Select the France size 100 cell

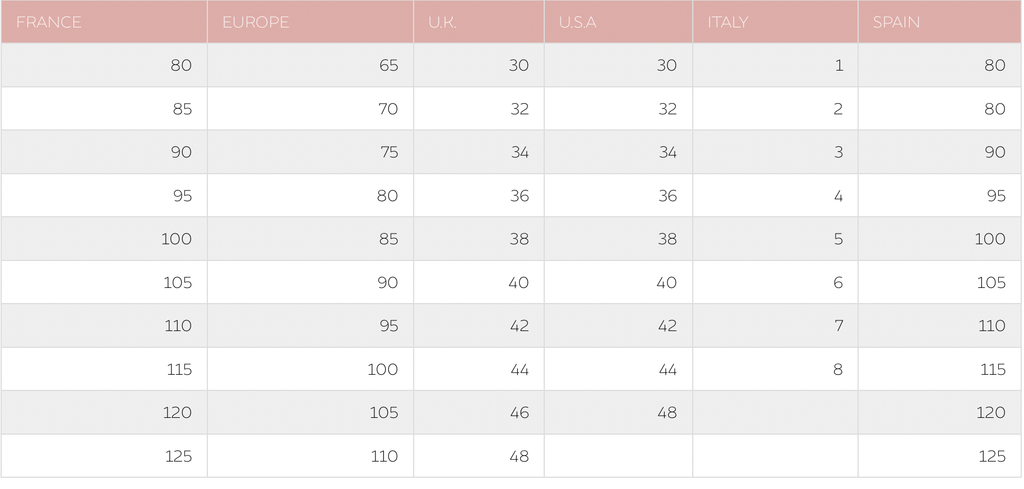(x=176, y=239)
